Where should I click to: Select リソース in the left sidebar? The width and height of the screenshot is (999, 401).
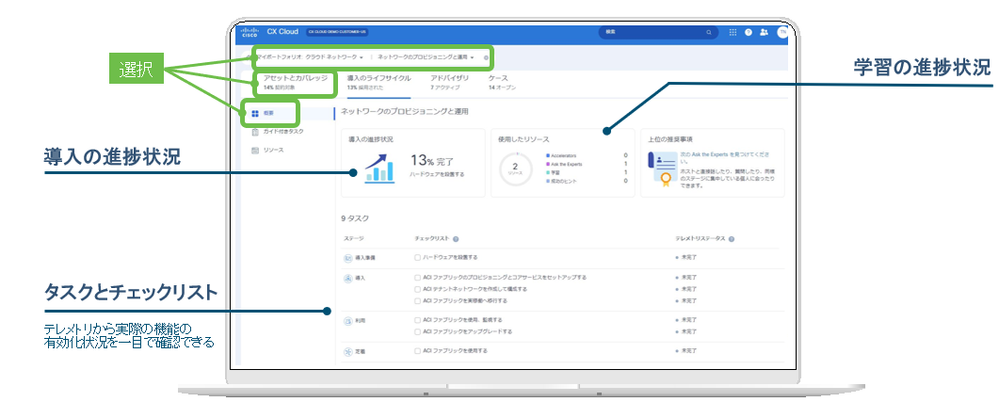click(x=273, y=150)
